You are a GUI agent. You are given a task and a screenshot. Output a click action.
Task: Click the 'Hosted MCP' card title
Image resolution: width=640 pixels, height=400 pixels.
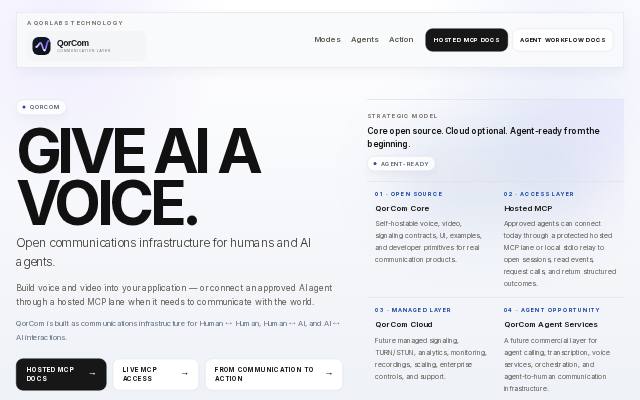pos(528,208)
